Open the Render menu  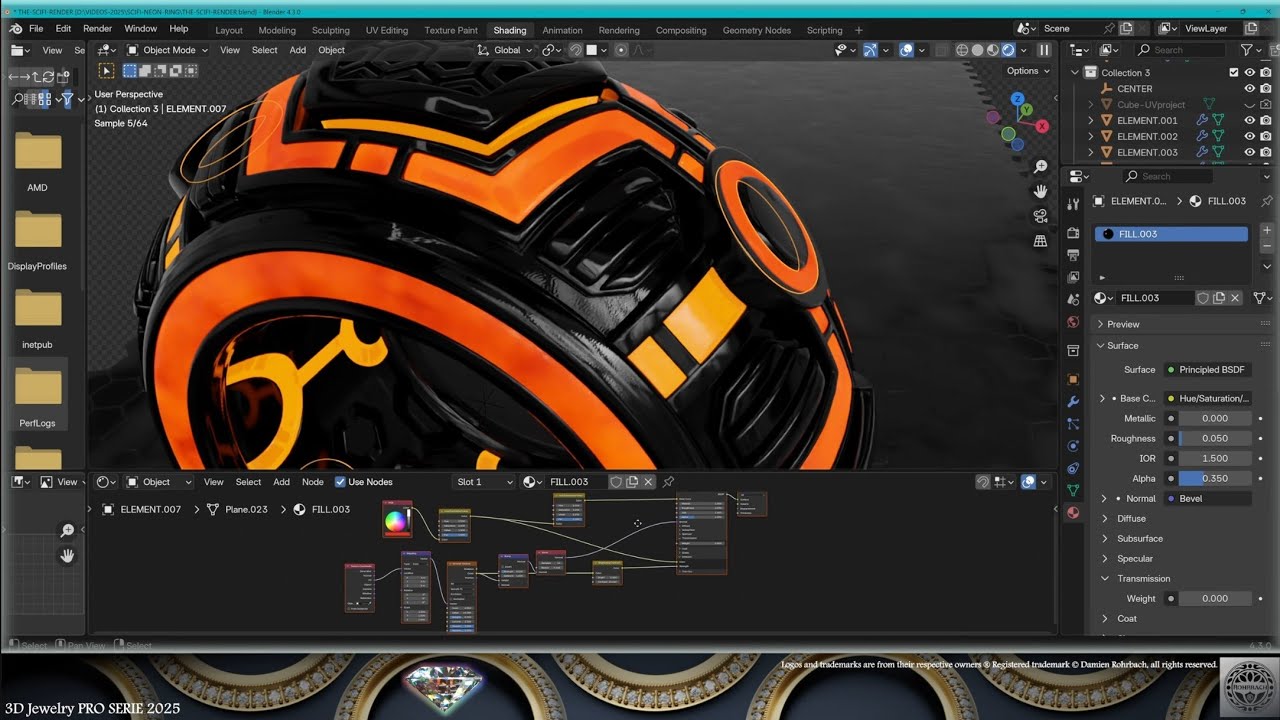point(98,29)
